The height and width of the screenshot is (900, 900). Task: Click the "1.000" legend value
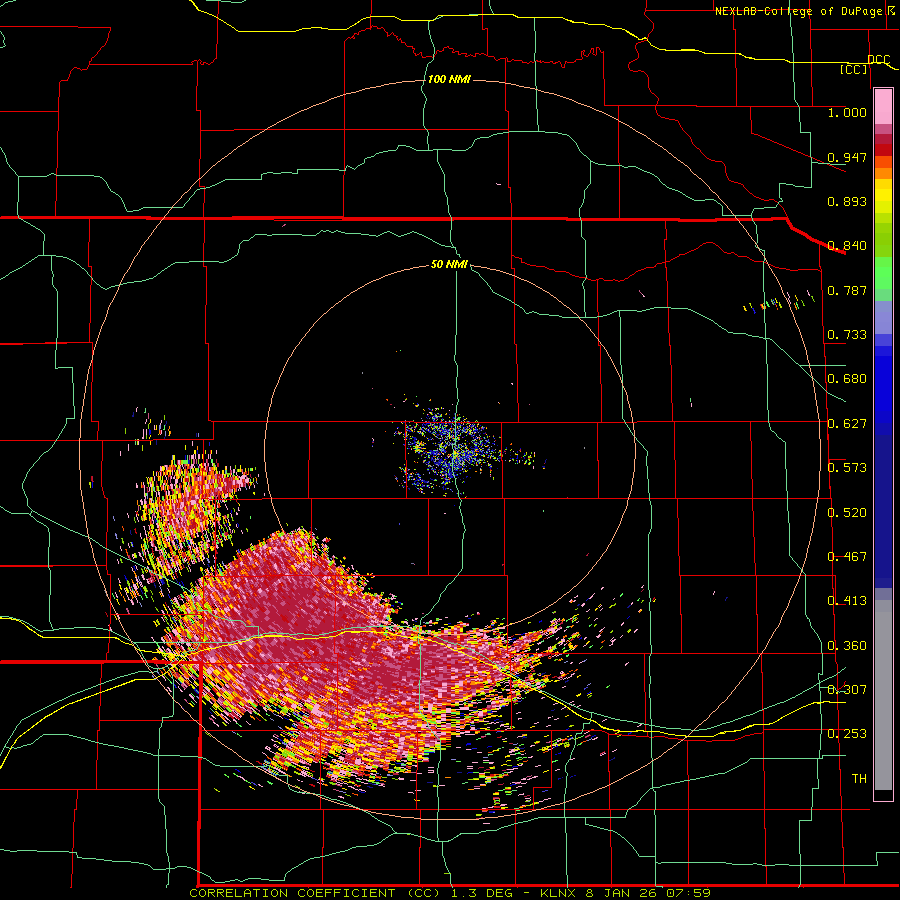coord(847,112)
